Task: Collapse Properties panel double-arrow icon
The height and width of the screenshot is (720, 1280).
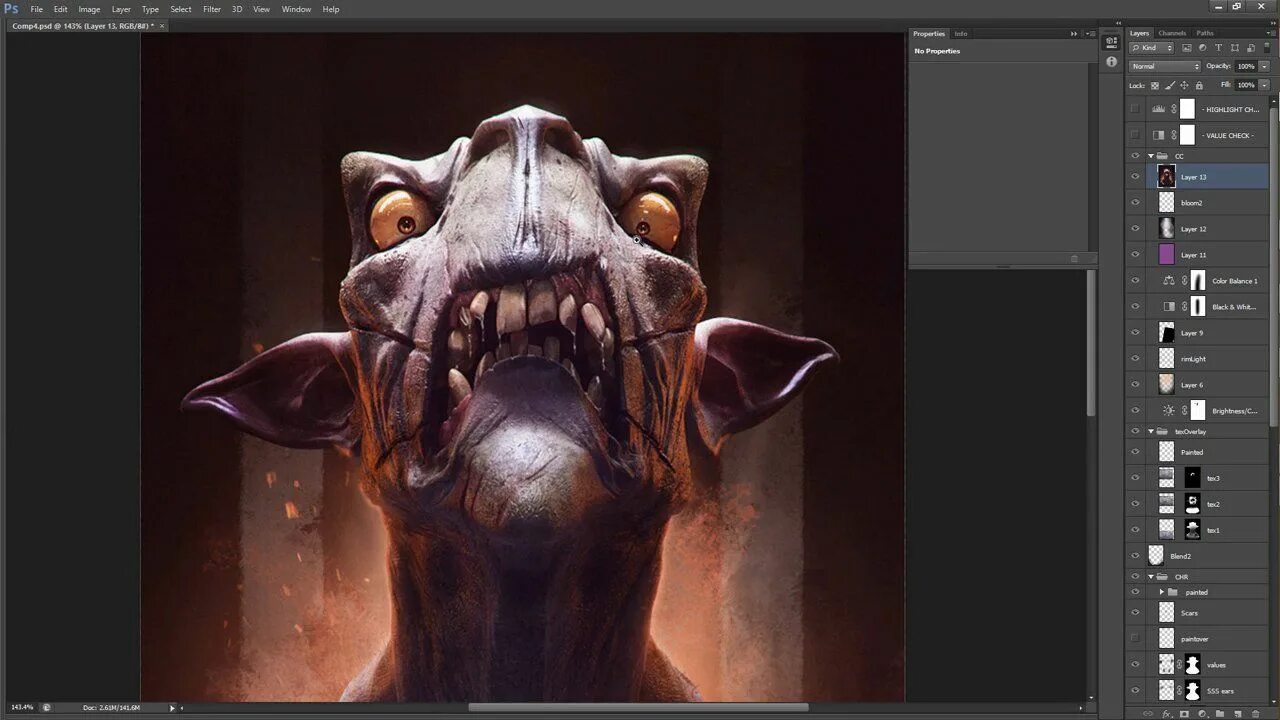Action: coord(1075,34)
